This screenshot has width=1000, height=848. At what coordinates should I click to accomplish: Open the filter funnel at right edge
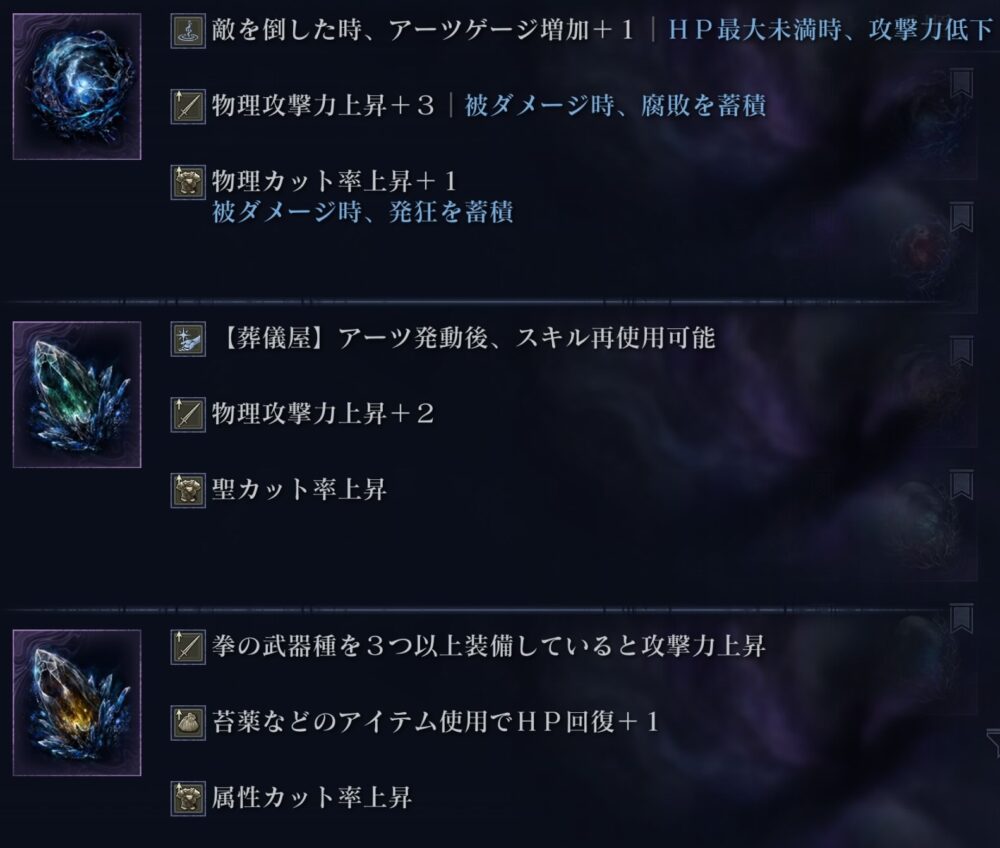(994, 742)
